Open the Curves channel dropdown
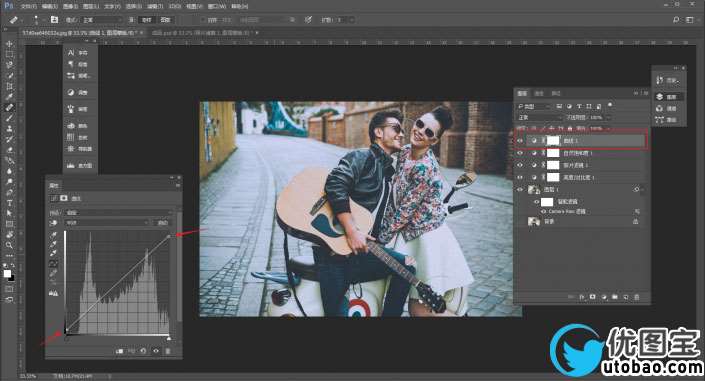 coord(107,223)
